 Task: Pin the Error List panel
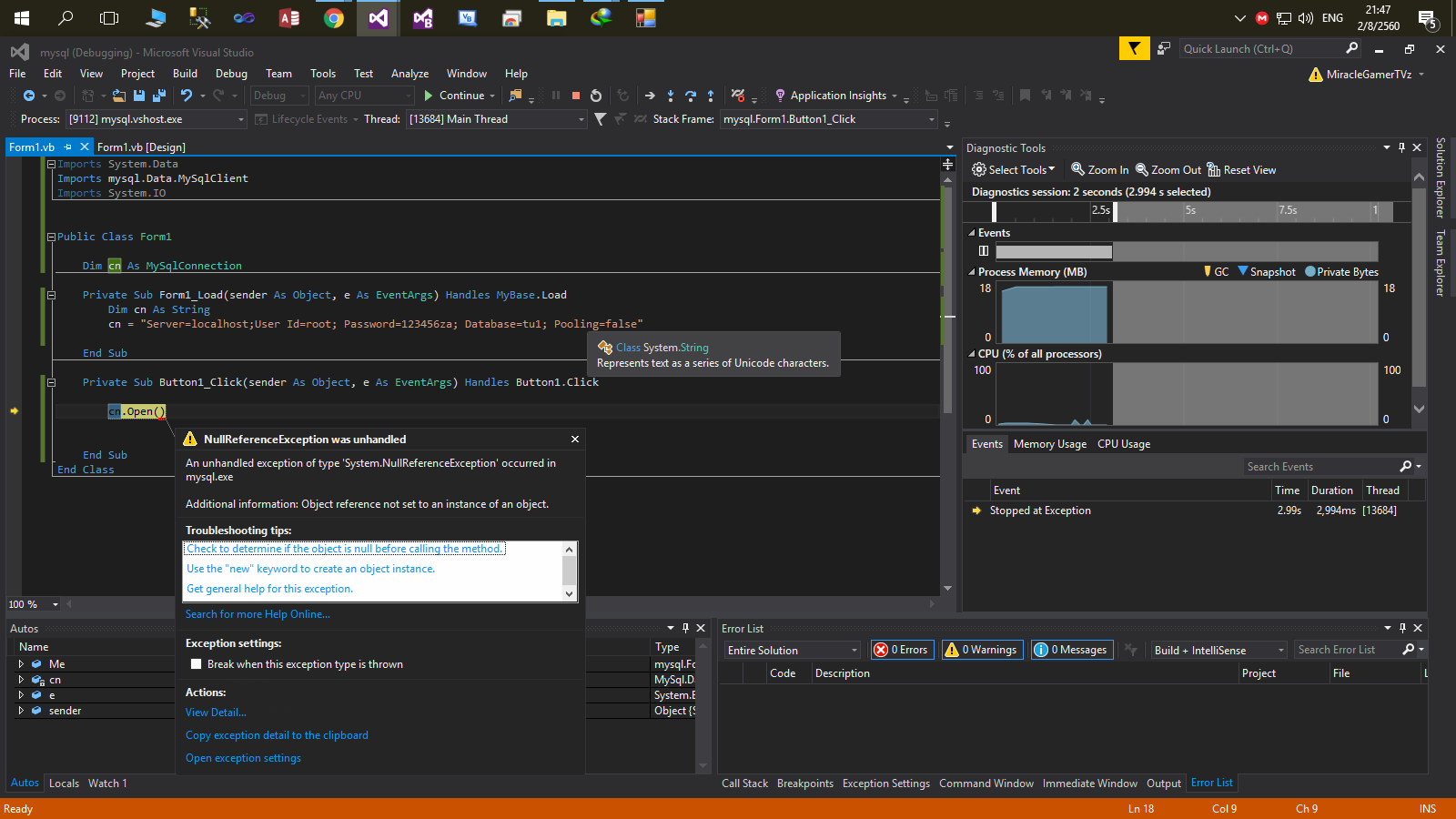[x=1402, y=628]
